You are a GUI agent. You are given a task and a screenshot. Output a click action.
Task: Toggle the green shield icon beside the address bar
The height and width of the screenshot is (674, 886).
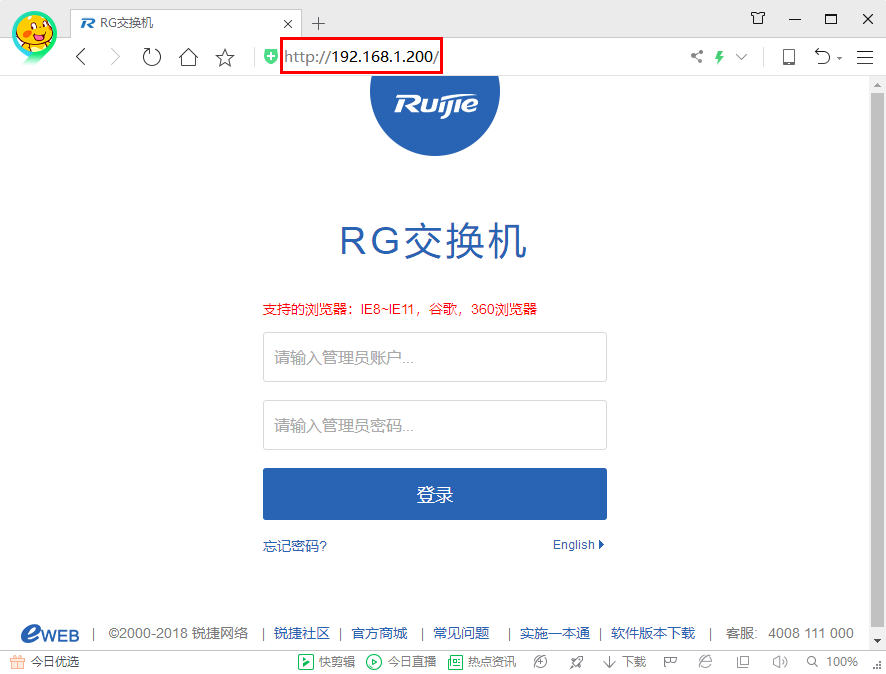(270, 57)
